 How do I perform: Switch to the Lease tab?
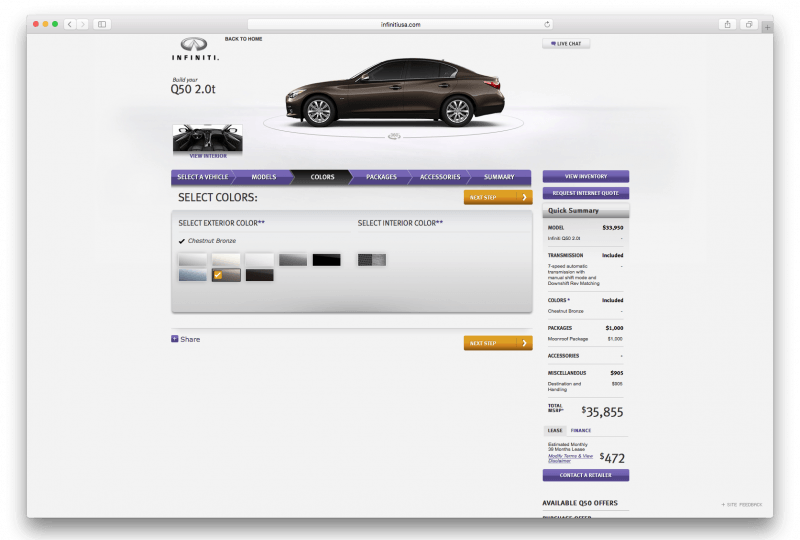tap(555, 430)
